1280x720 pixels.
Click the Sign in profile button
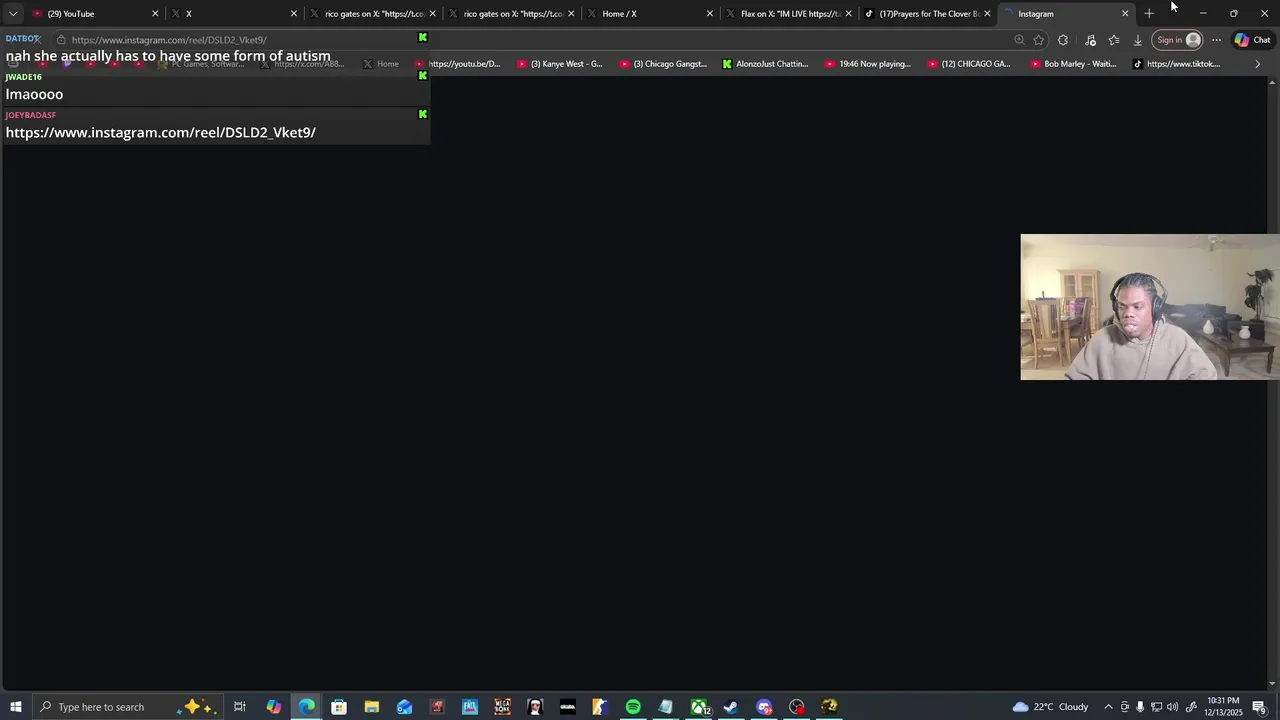[1178, 40]
